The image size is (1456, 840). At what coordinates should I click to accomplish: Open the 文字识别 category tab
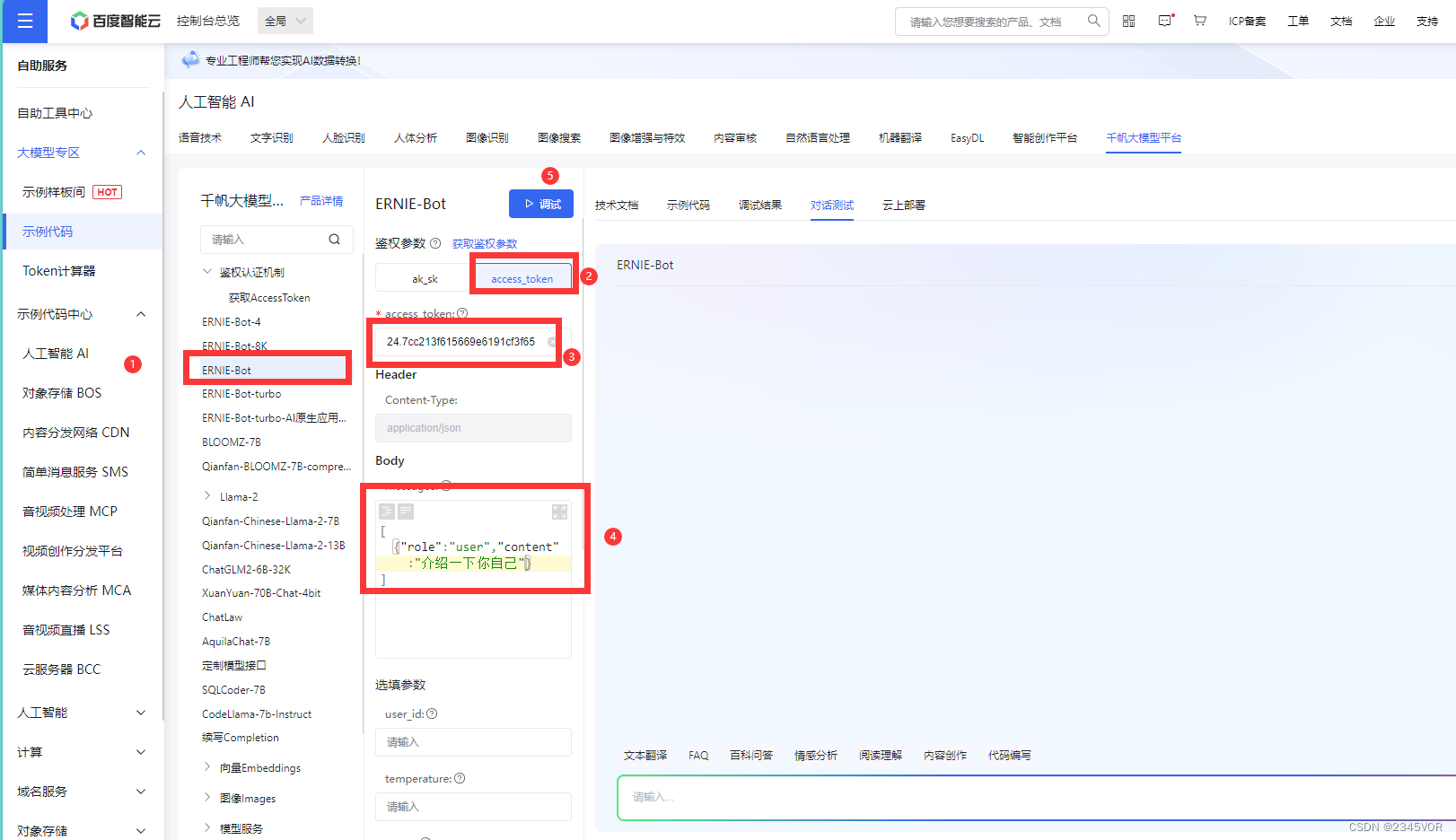pyautogui.click(x=272, y=138)
